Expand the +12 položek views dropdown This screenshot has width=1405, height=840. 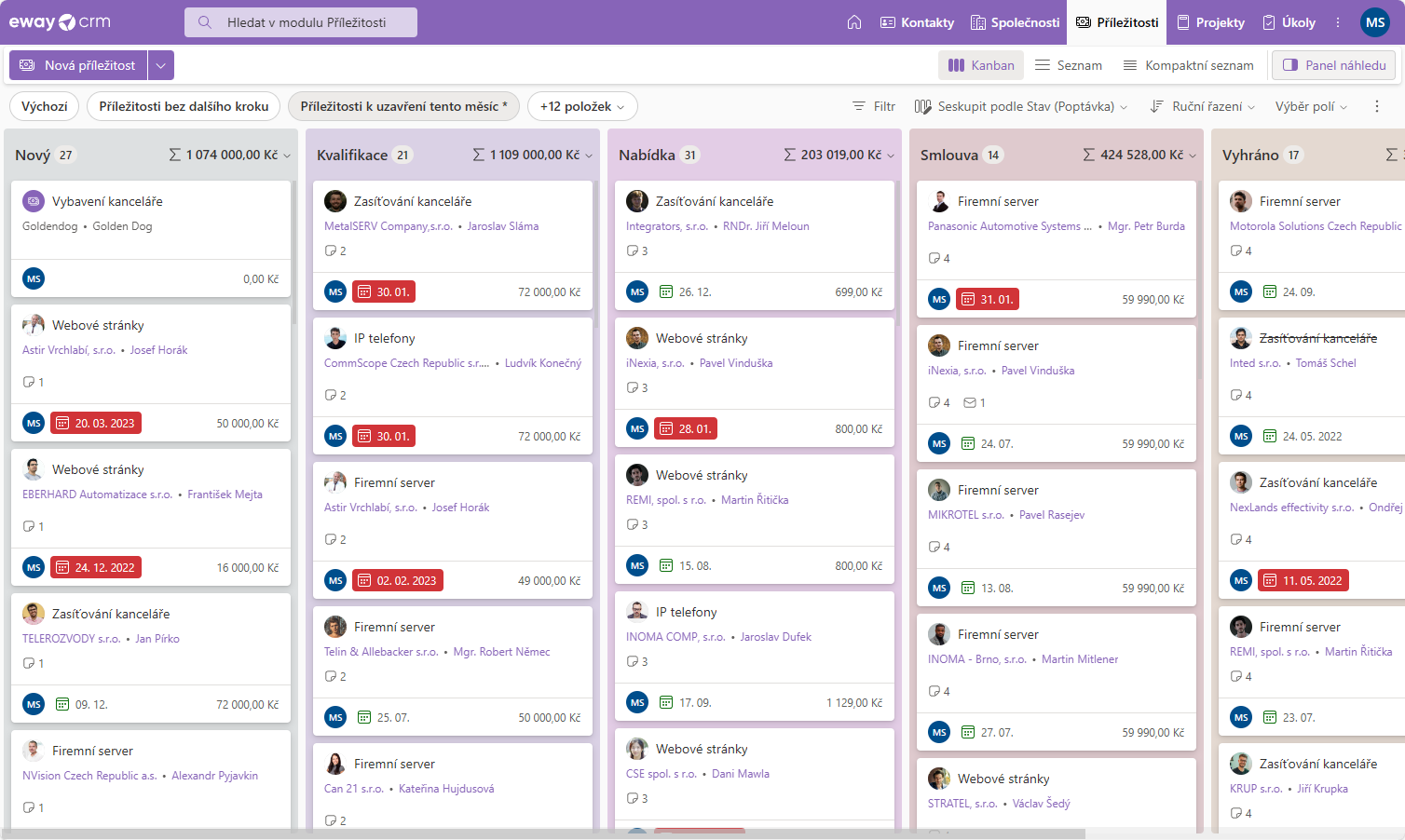[582, 106]
